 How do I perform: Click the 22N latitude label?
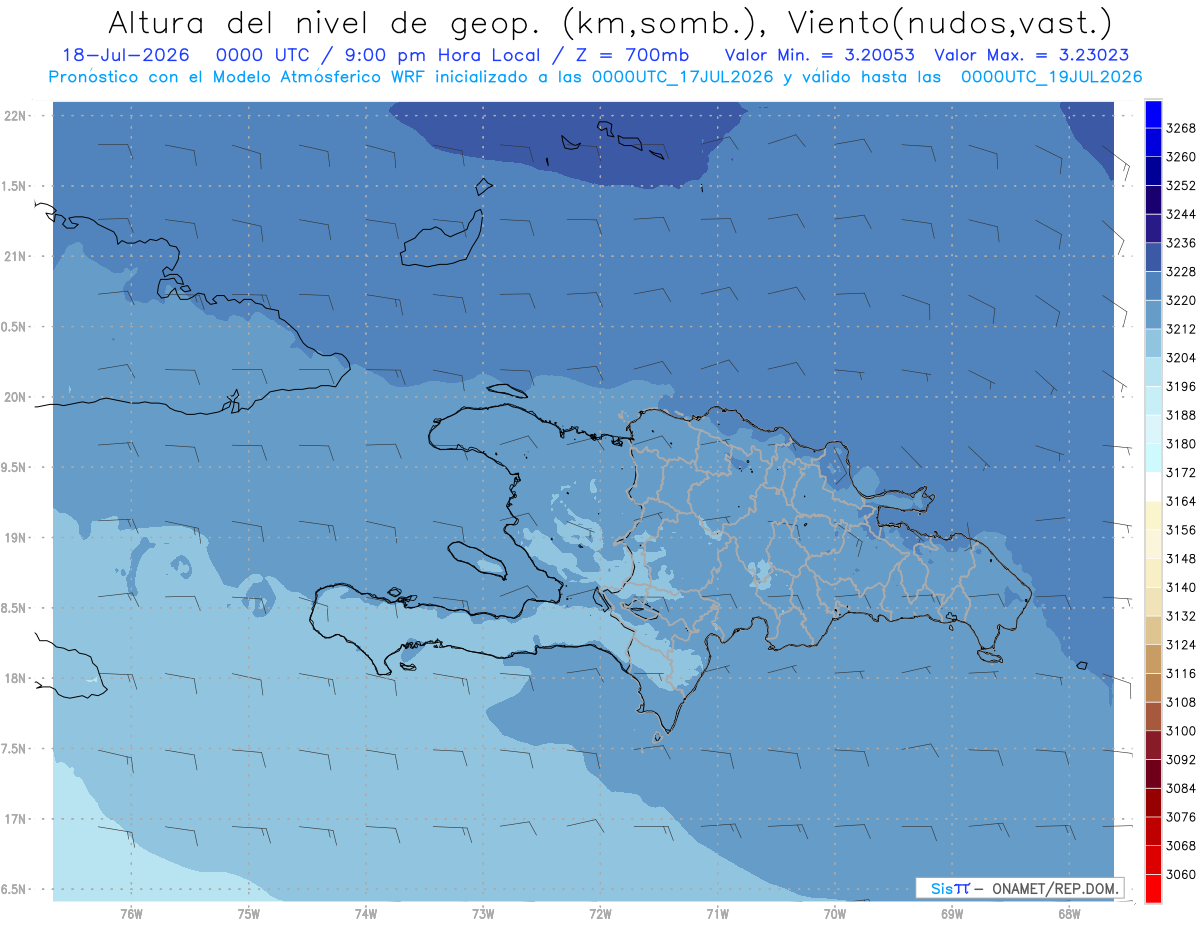15,116
